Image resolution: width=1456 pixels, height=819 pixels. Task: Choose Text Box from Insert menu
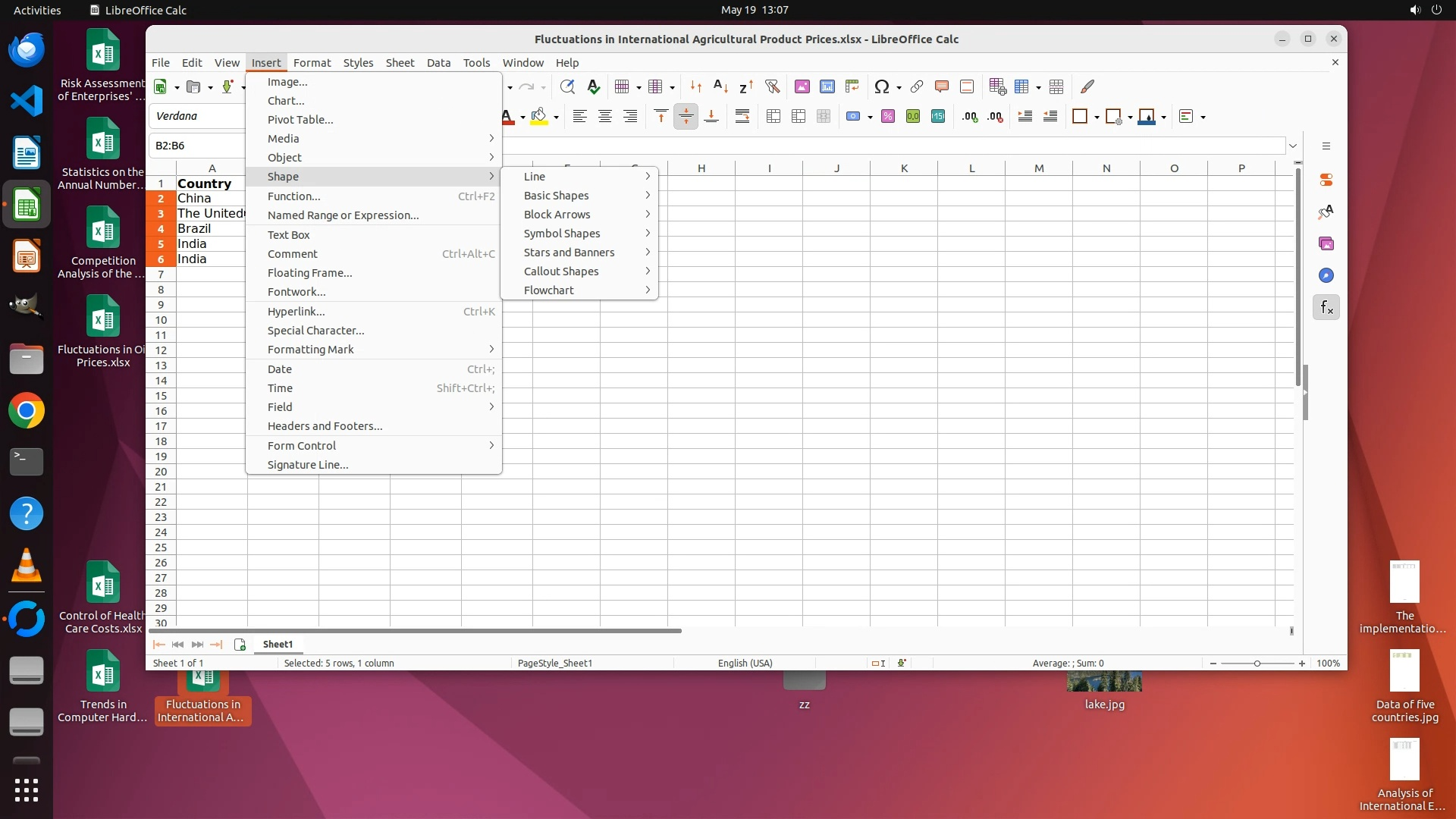coord(288,235)
